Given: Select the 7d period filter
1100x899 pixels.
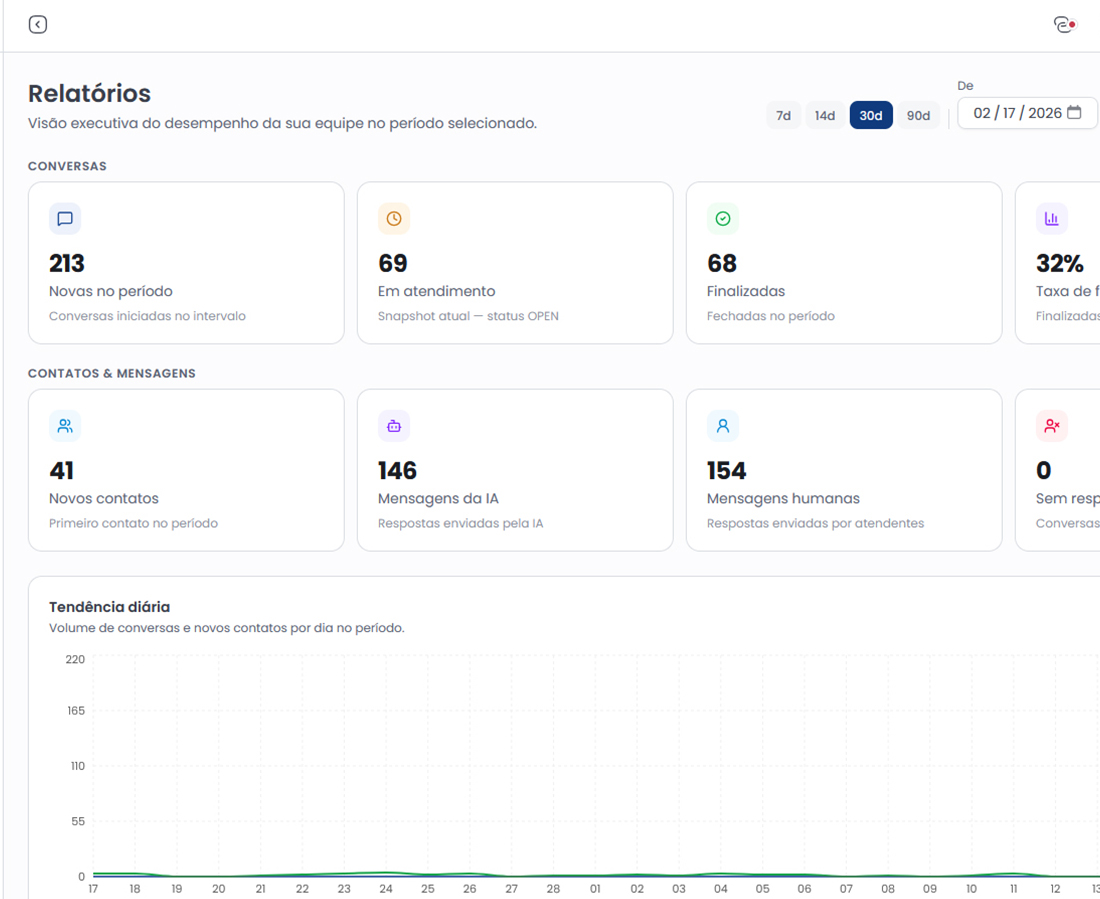Looking at the screenshot, I should coord(784,116).
